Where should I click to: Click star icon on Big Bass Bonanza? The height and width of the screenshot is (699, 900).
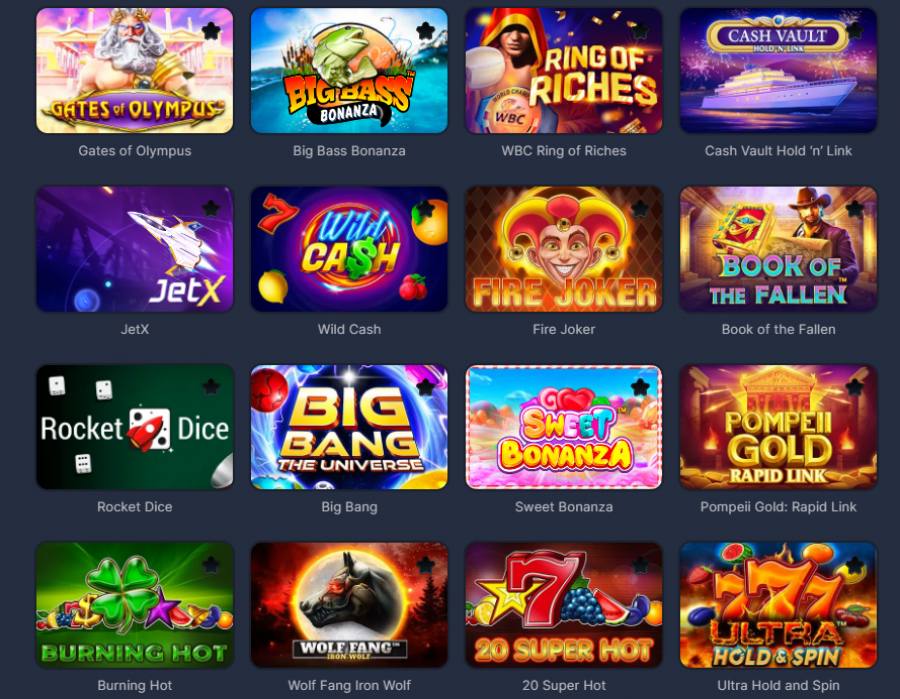coord(425,30)
